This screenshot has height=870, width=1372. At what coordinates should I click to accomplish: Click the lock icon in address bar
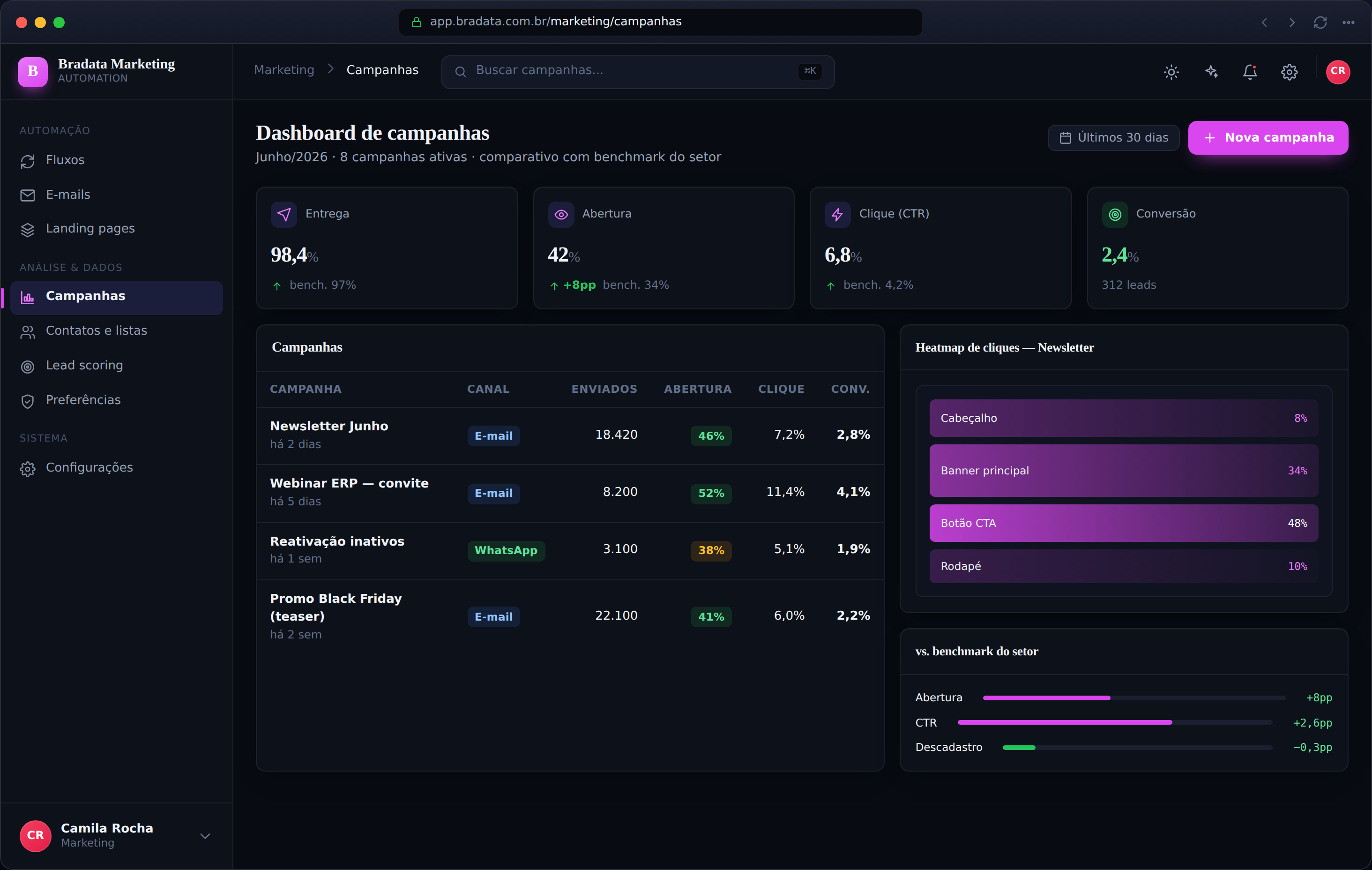[417, 22]
